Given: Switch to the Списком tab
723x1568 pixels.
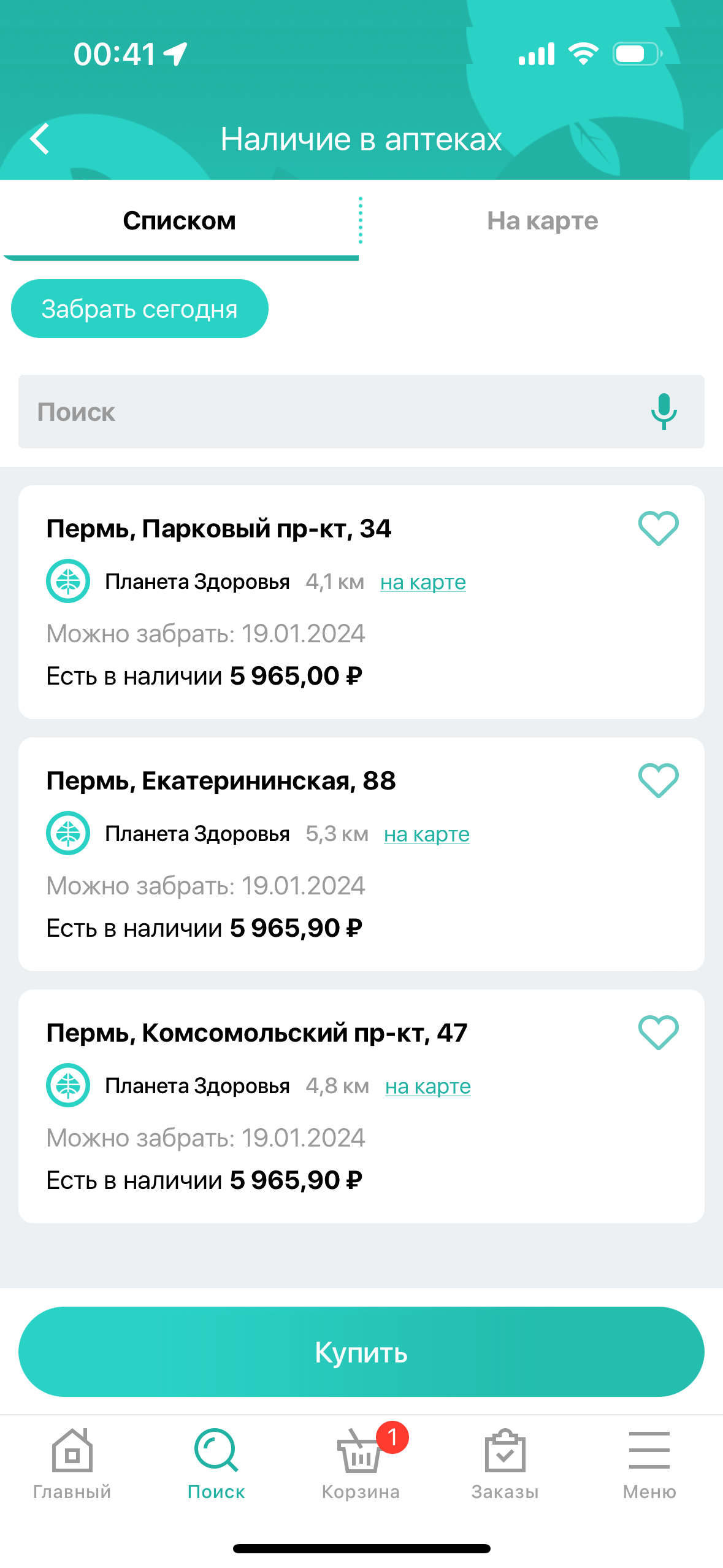Looking at the screenshot, I should (x=179, y=221).
